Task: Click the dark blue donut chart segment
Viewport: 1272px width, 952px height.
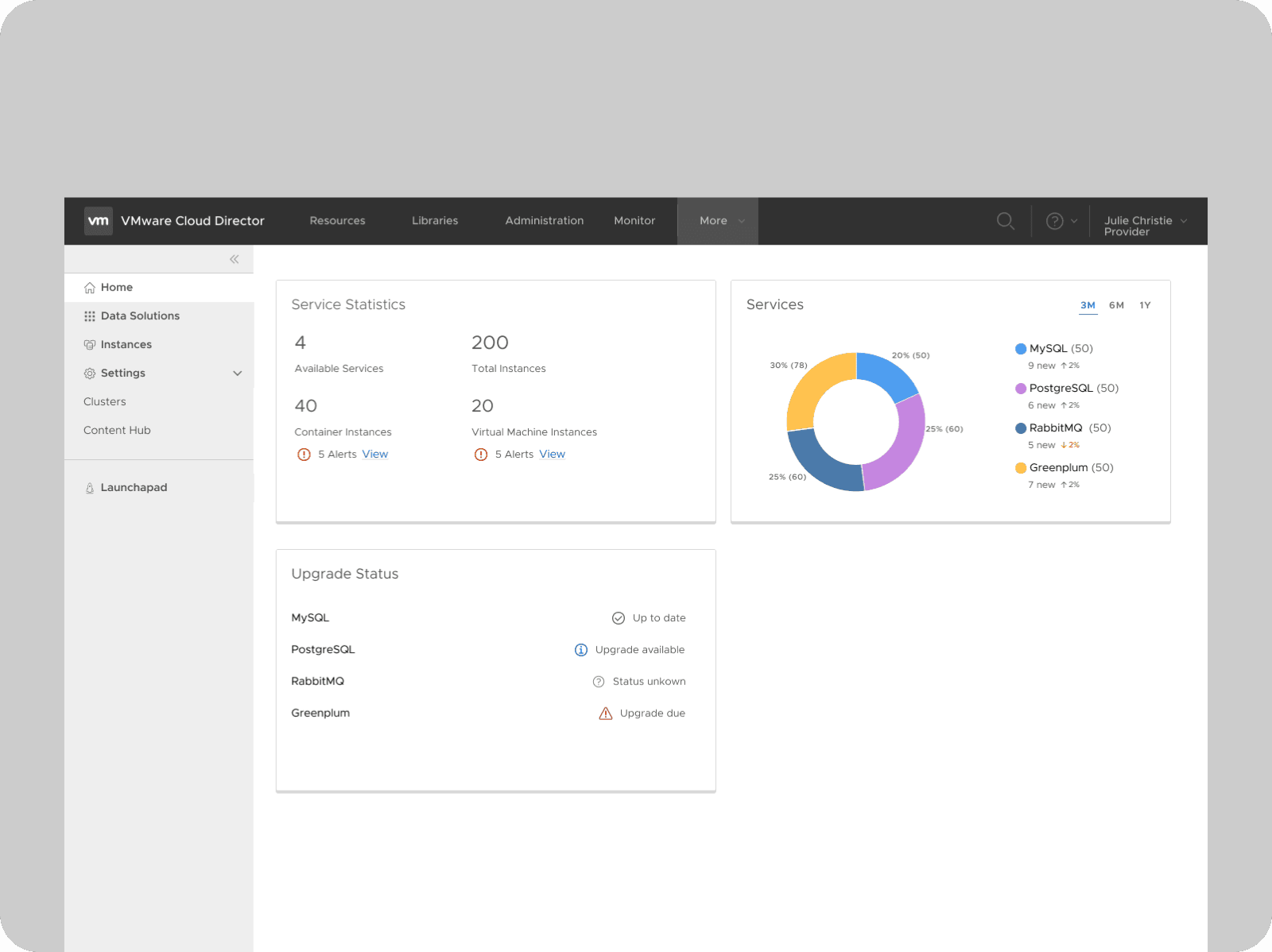Action: 820,463
